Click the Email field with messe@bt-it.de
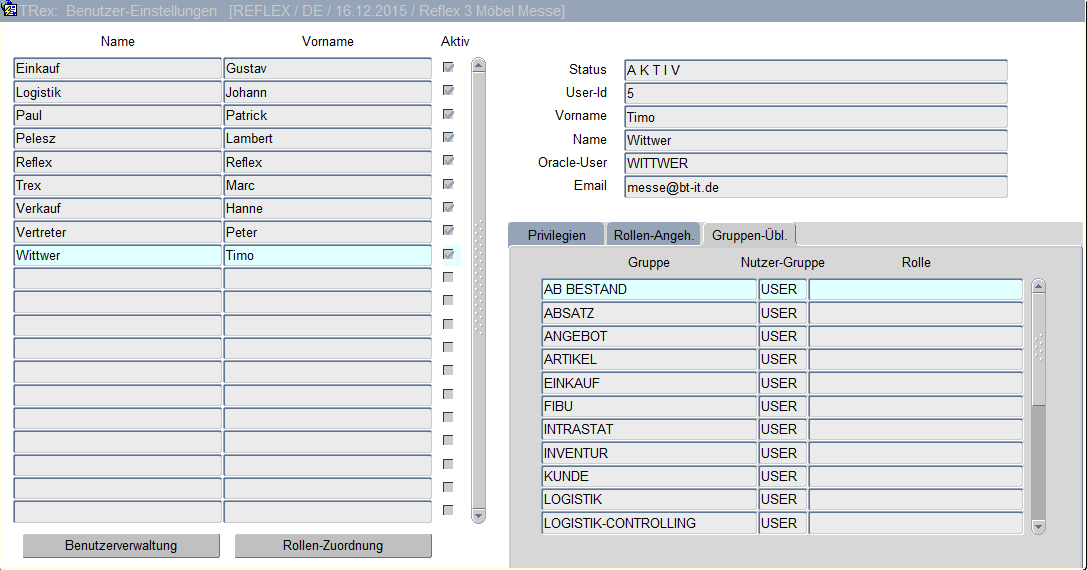Image resolution: width=1087 pixels, height=570 pixels. (815, 187)
